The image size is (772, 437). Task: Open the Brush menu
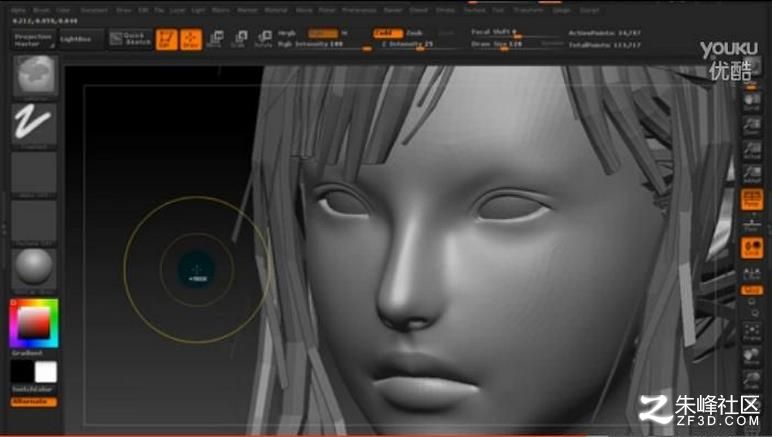[41, 10]
